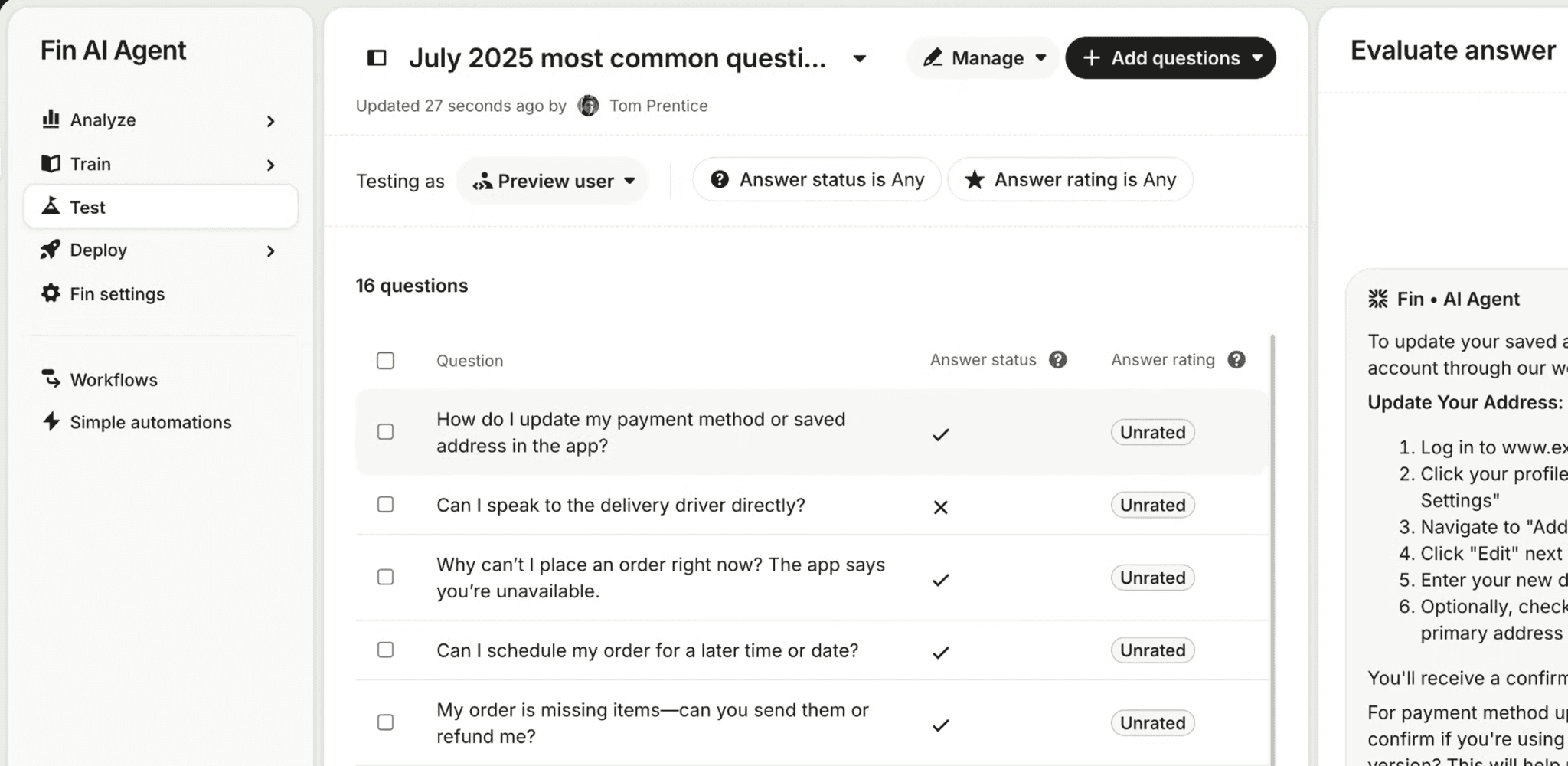Select all questions with header checkbox
Viewport: 1568px width, 766px height.
point(385,361)
